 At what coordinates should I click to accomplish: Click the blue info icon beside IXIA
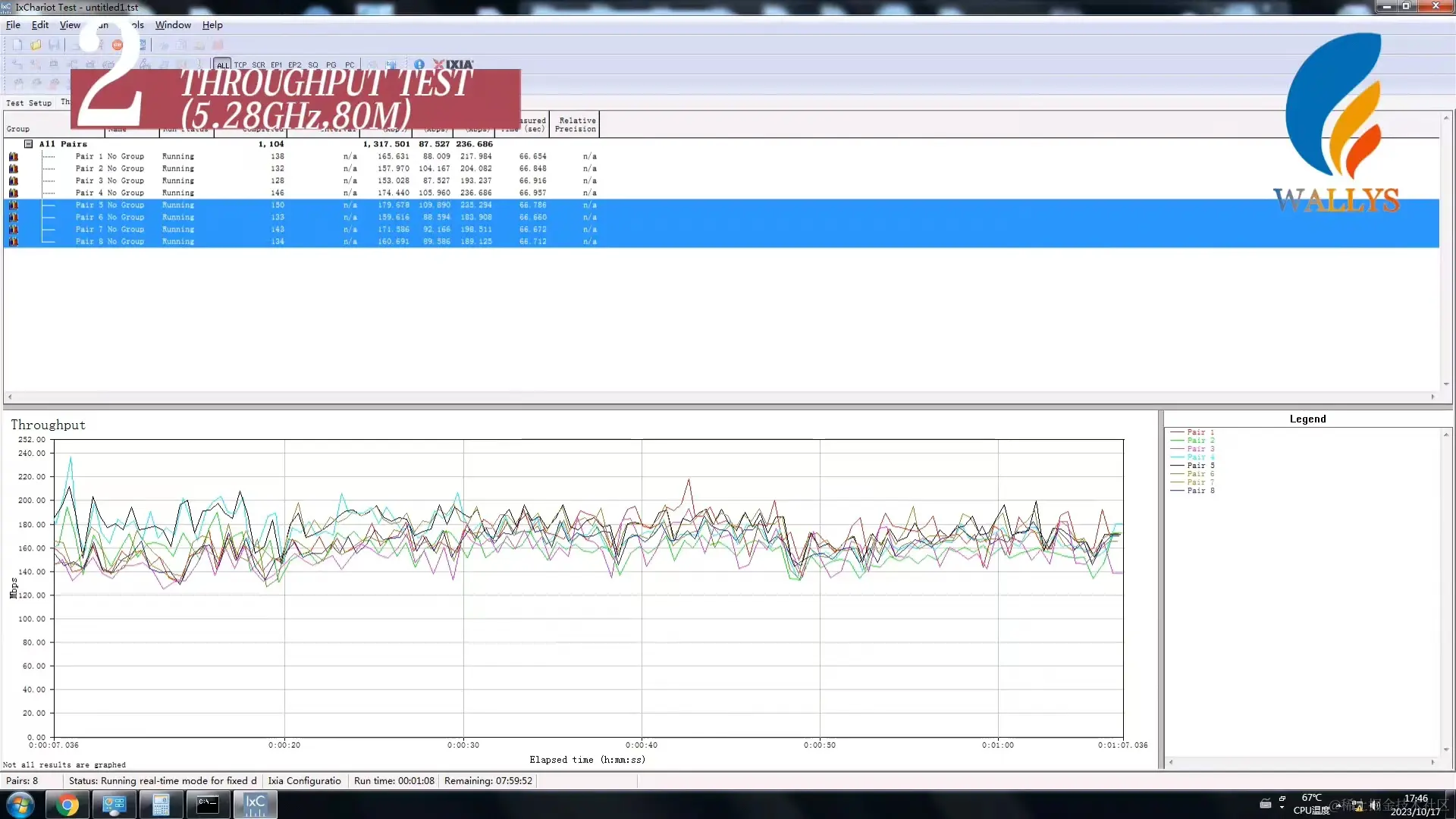pyautogui.click(x=419, y=64)
